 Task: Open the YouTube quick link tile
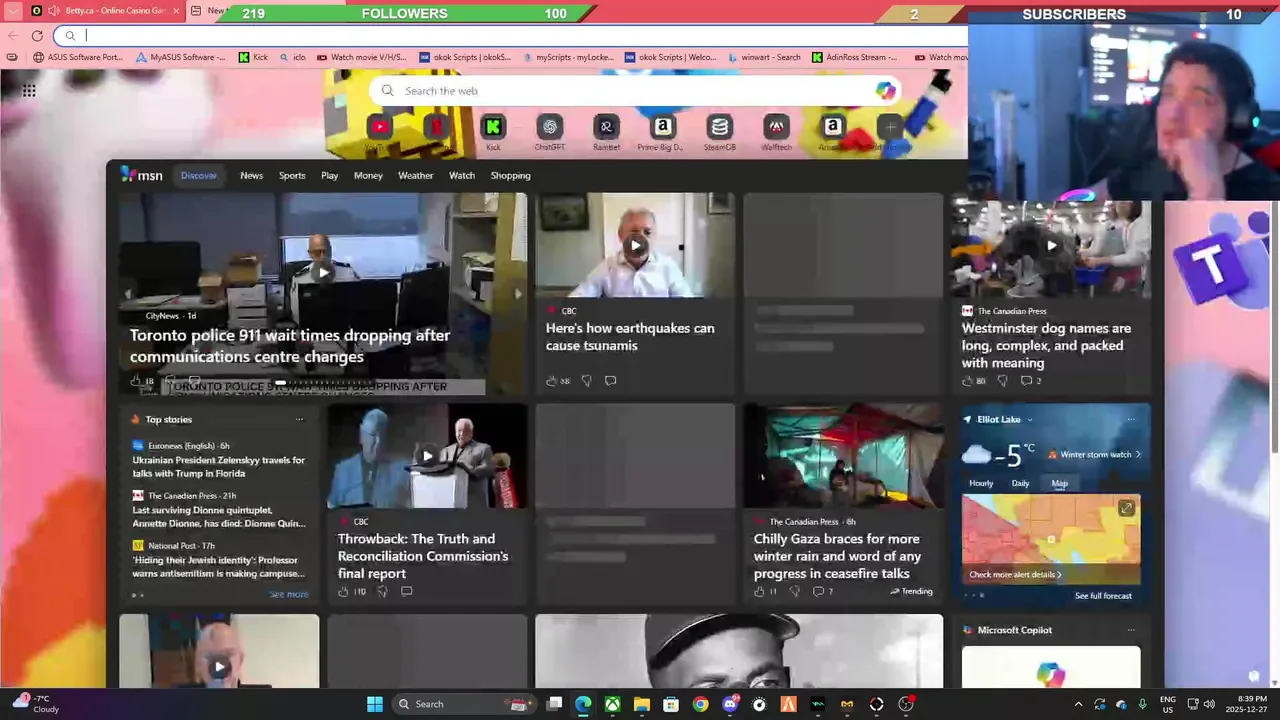379,127
